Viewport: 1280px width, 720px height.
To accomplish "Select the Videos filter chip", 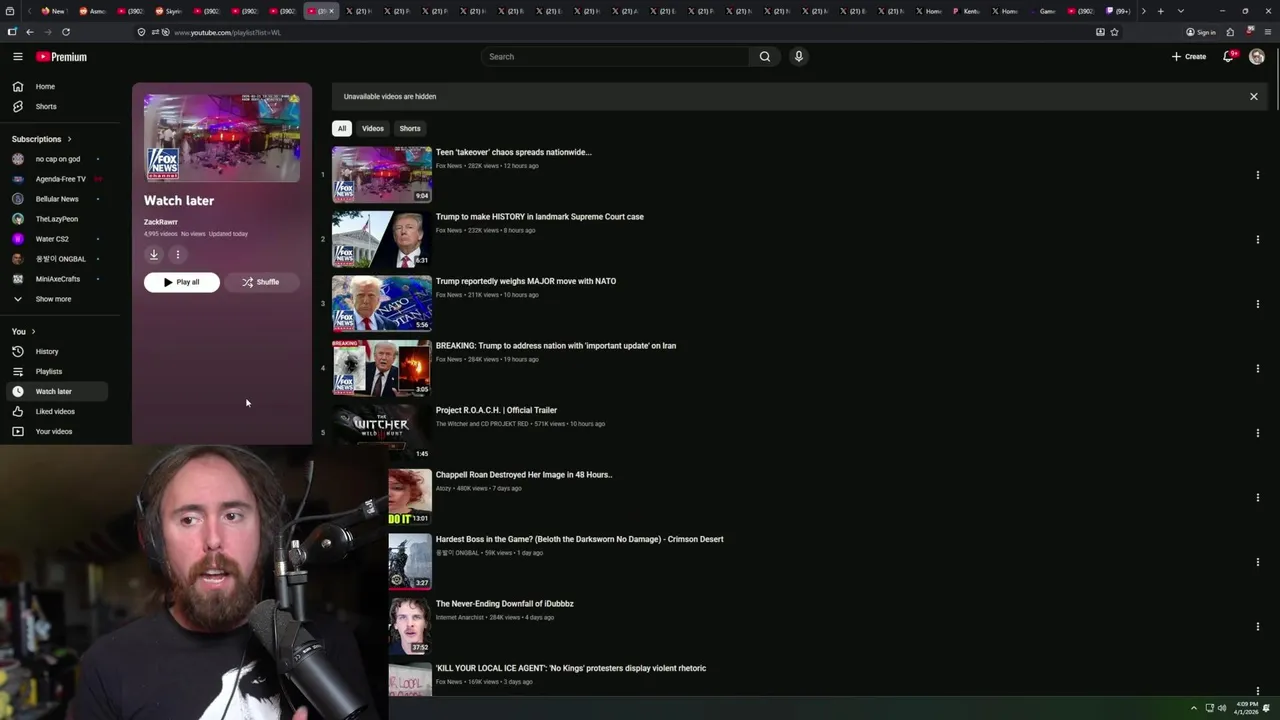I will (x=373, y=128).
